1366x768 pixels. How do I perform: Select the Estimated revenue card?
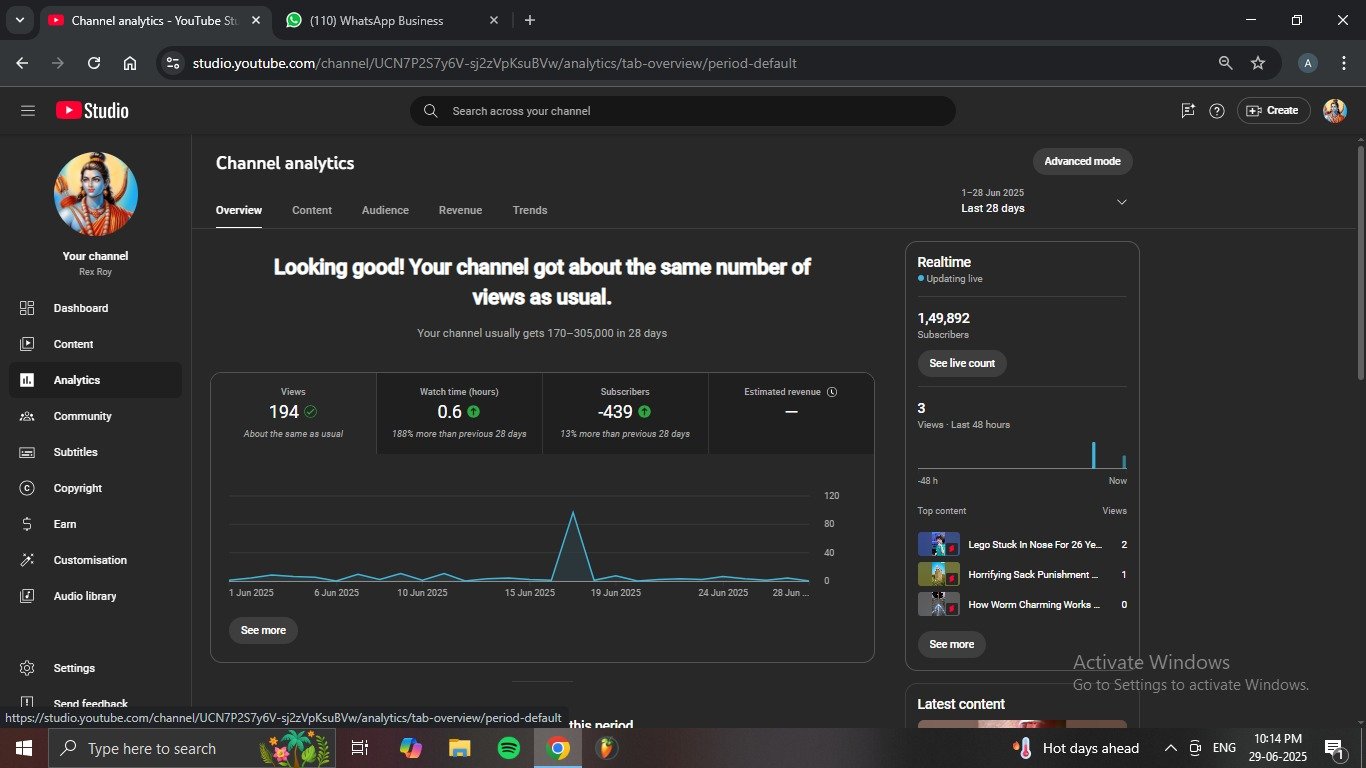(x=791, y=413)
